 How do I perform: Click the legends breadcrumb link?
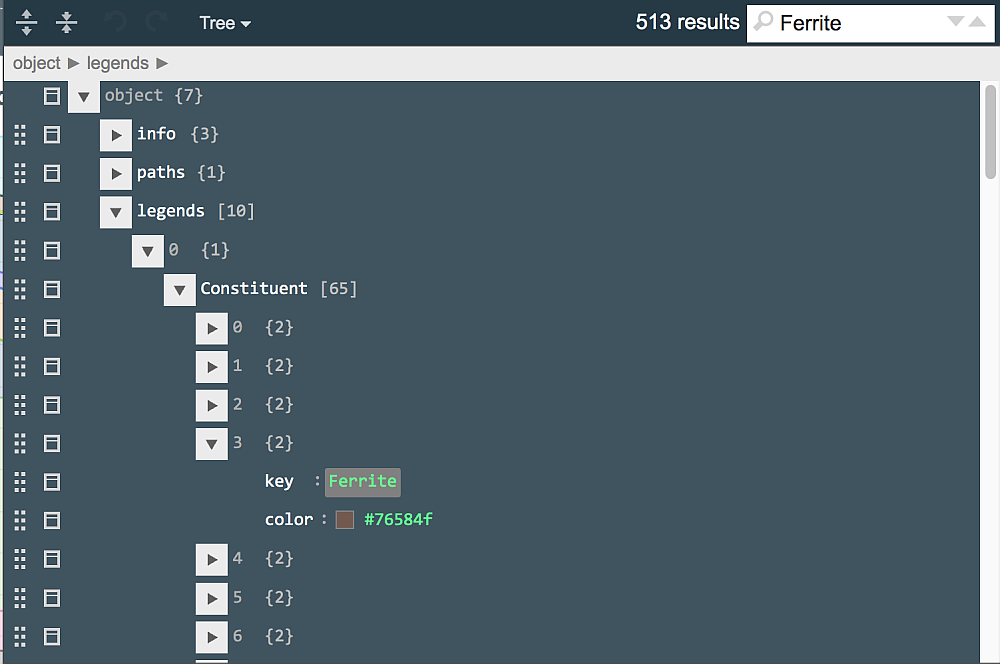pyautogui.click(x=117, y=62)
